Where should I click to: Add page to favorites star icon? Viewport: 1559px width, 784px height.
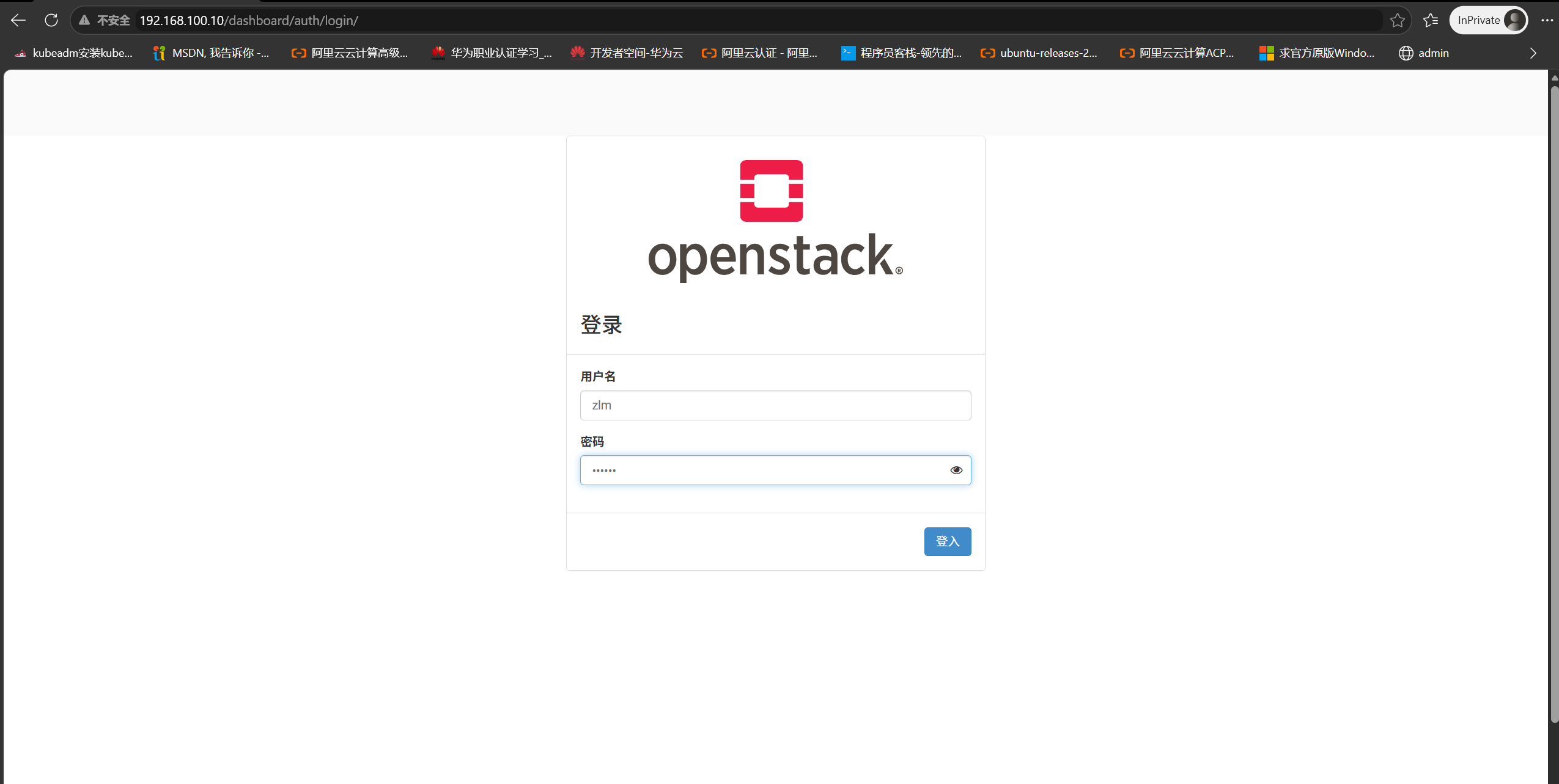(x=1397, y=20)
